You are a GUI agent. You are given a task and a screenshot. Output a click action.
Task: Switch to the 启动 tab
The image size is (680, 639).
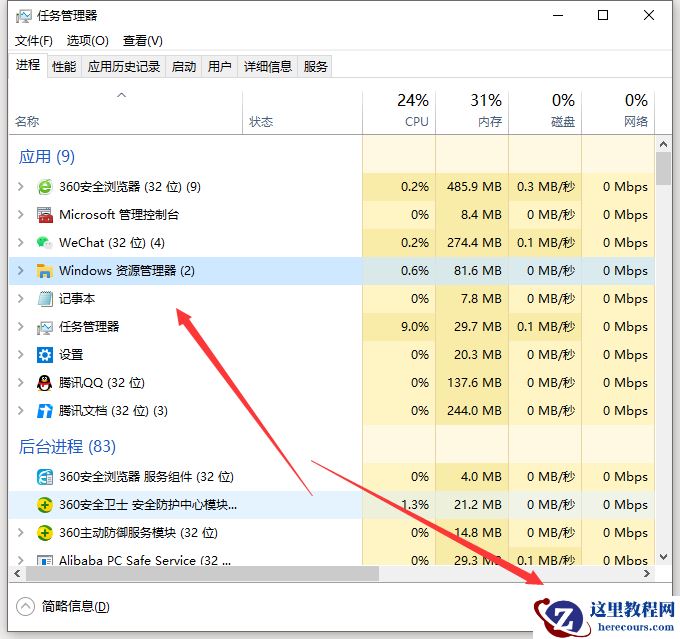point(184,67)
